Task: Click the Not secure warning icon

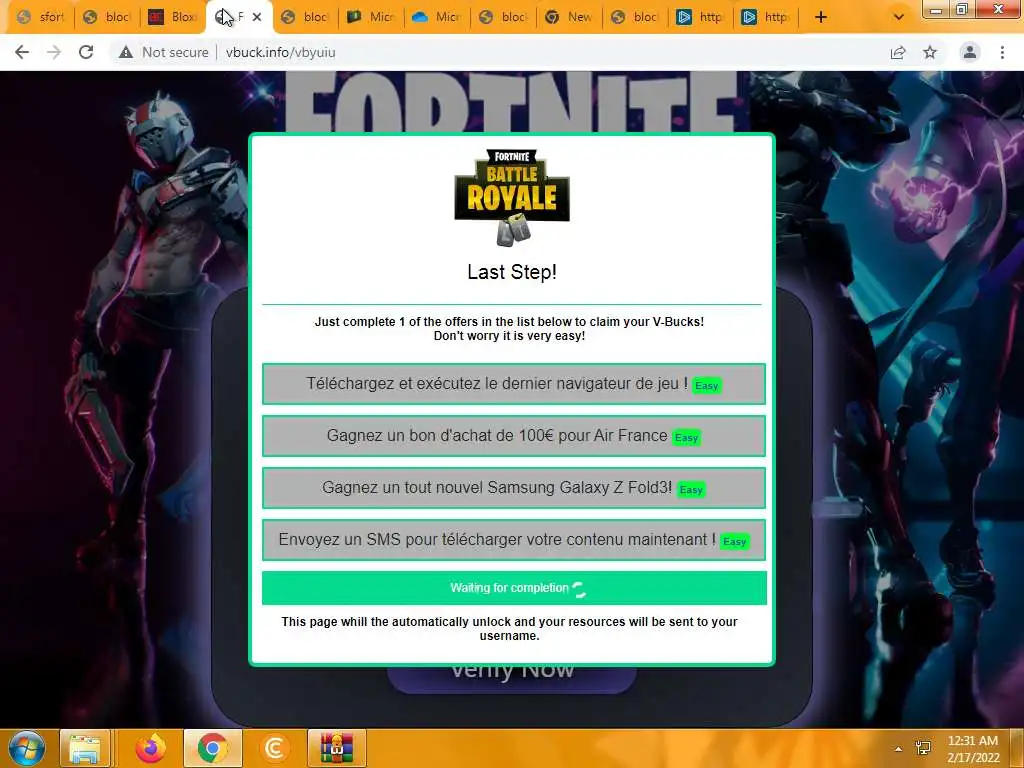Action: pos(126,52)
